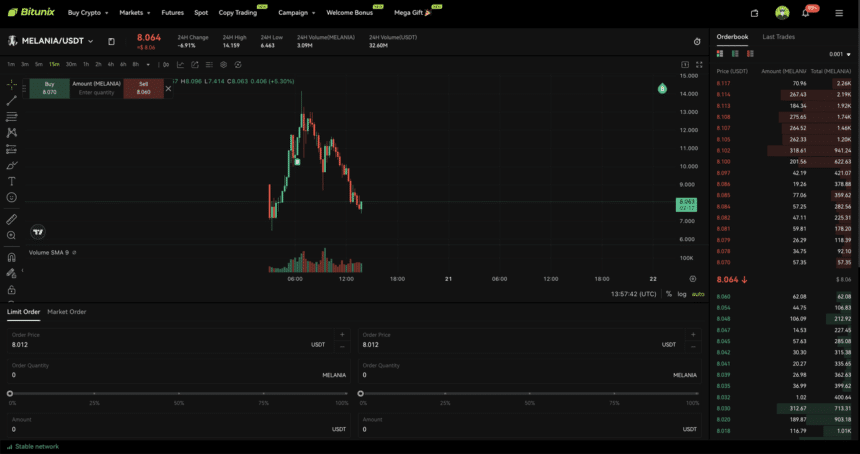
Task: Select the 1m timeframe
Action: pyautogui.click(x=11, y=65)
